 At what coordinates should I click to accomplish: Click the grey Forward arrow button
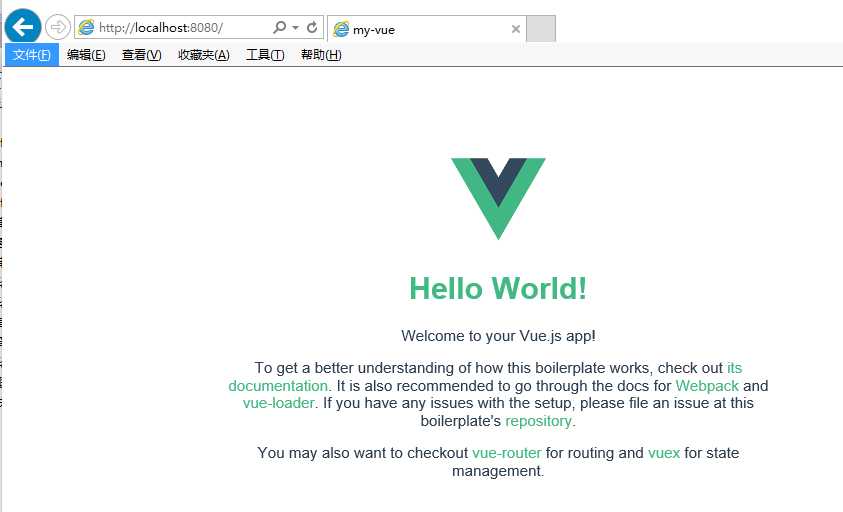point(58,27)
